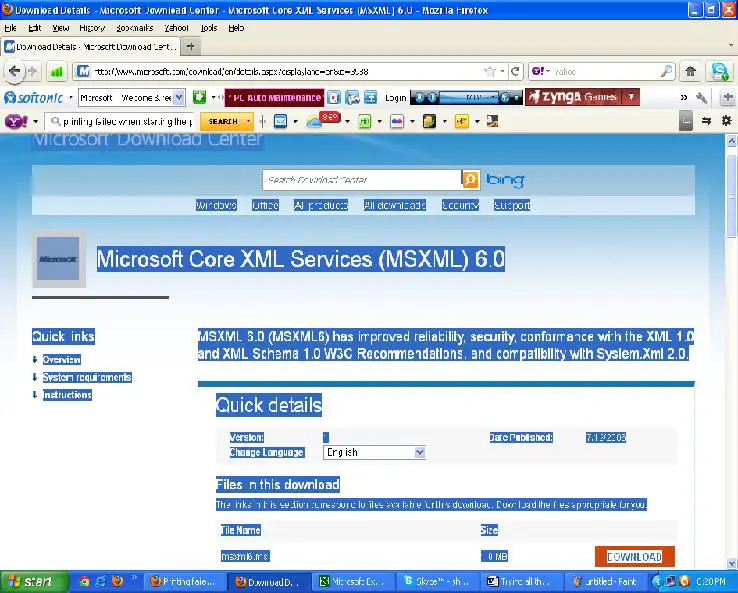Open Yahoo toolbar settings gear icon
This screenshot has width=738, height=593.
(x=727, y=121)
